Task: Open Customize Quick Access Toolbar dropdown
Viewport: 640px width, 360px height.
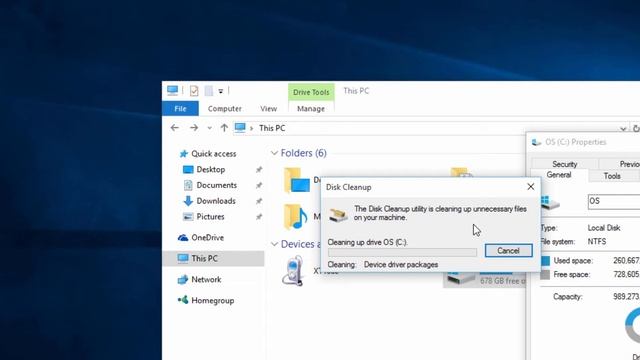Action: 220,91
